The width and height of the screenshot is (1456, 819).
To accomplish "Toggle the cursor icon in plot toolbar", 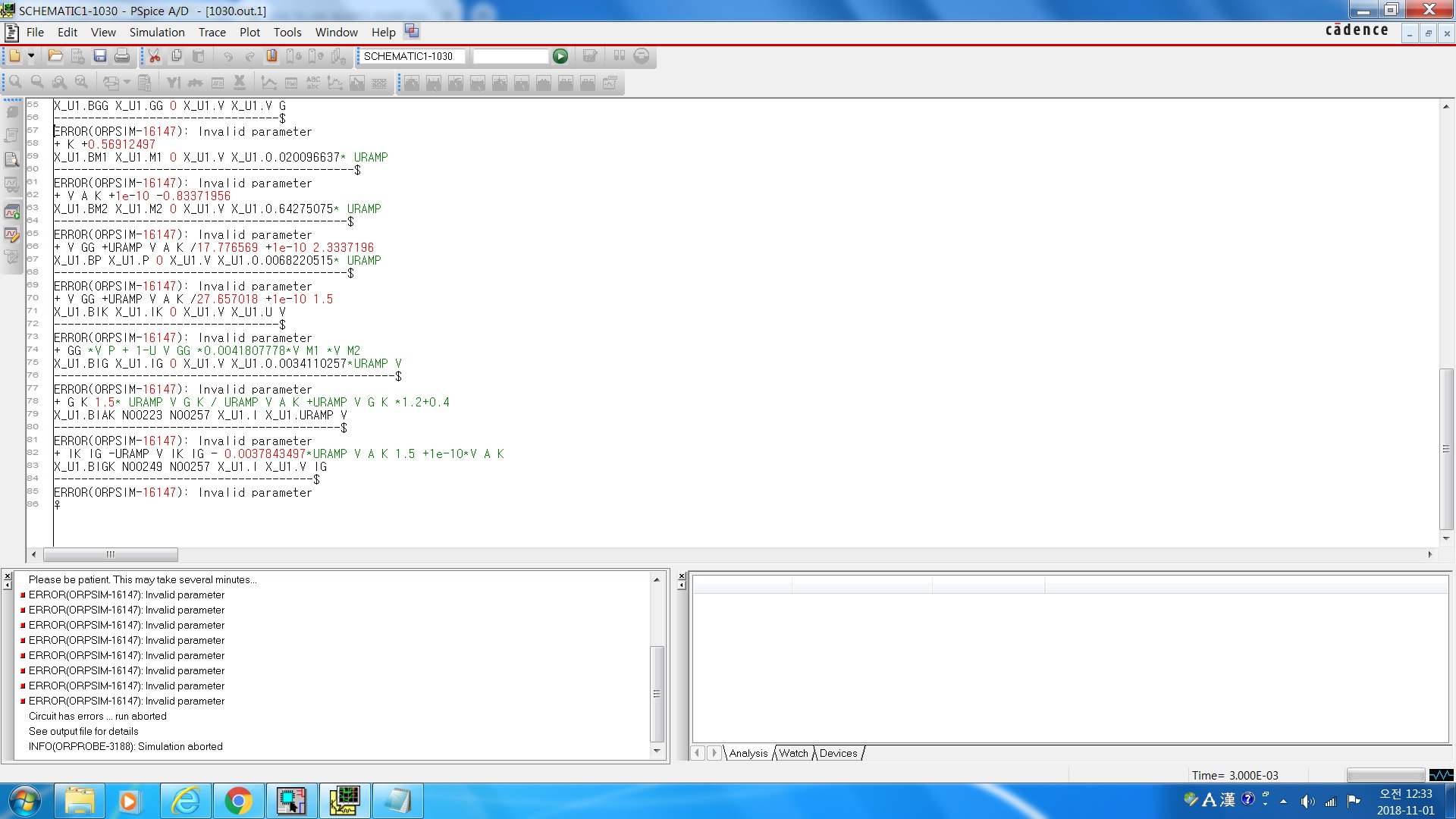I will coord(357,83).
